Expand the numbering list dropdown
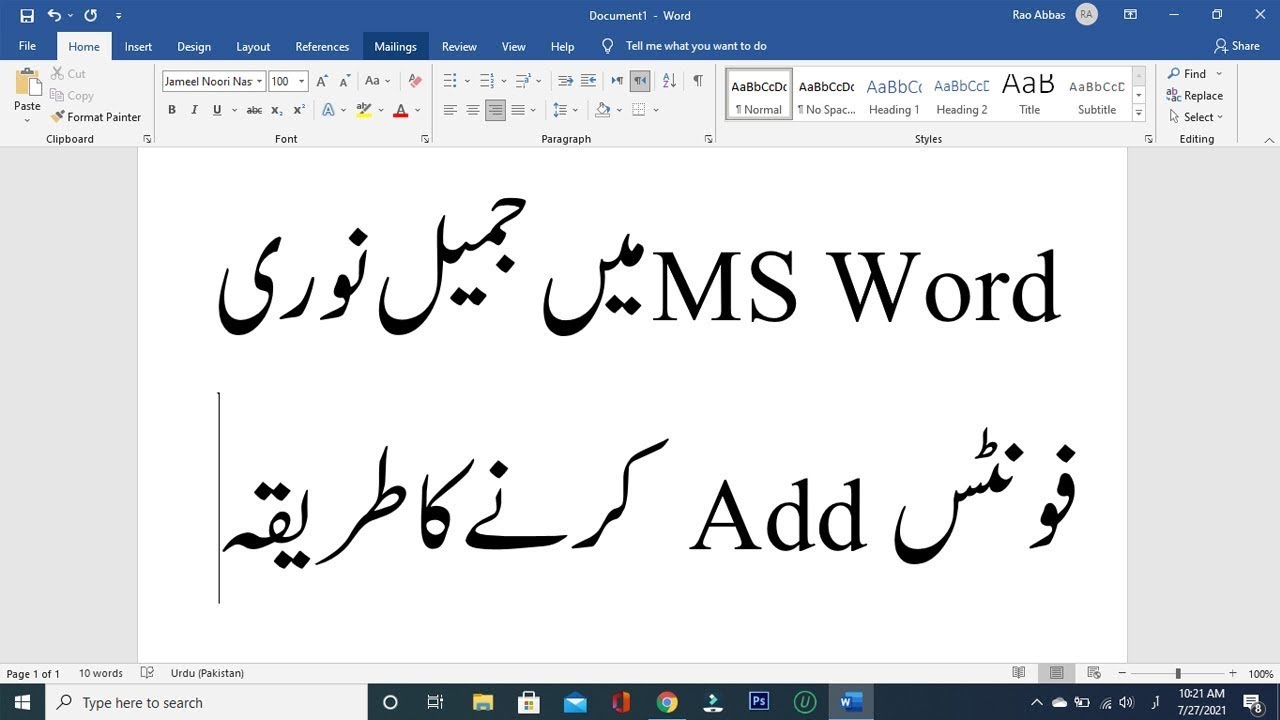The width and height of the screenshot is (1280, 720). 503,81
